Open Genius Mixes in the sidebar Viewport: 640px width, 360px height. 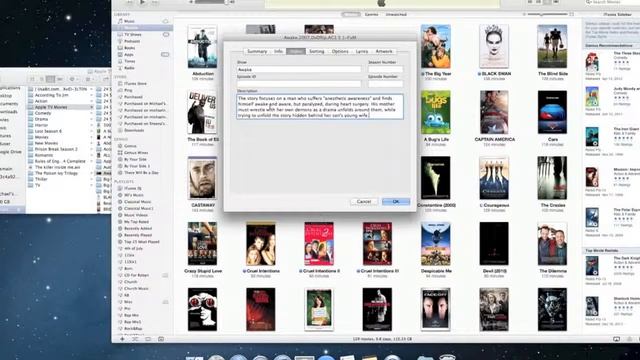[136, 153]
